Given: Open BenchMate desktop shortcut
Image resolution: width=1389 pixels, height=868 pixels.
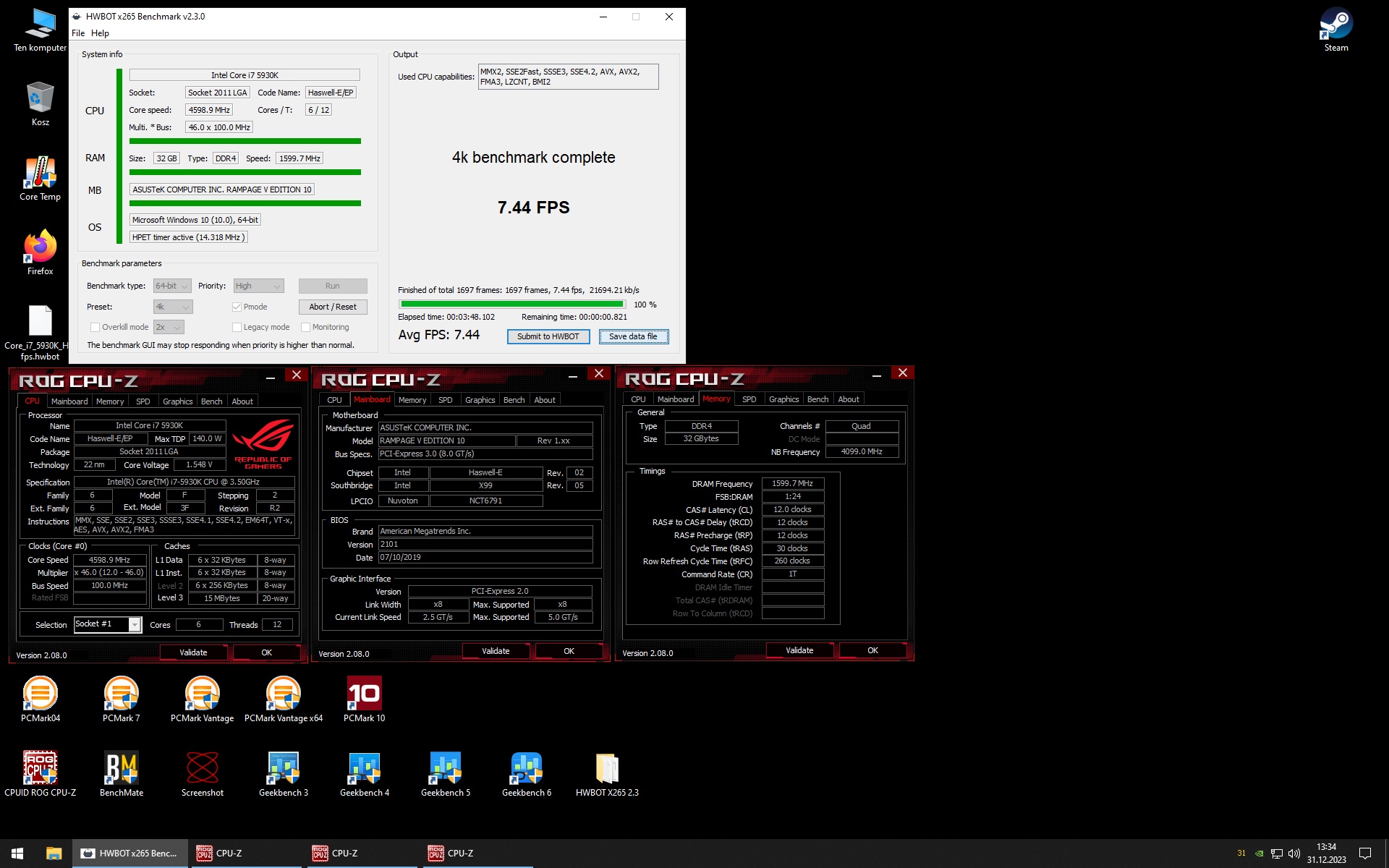Looking at the screenshot, I should click(122, 774).
